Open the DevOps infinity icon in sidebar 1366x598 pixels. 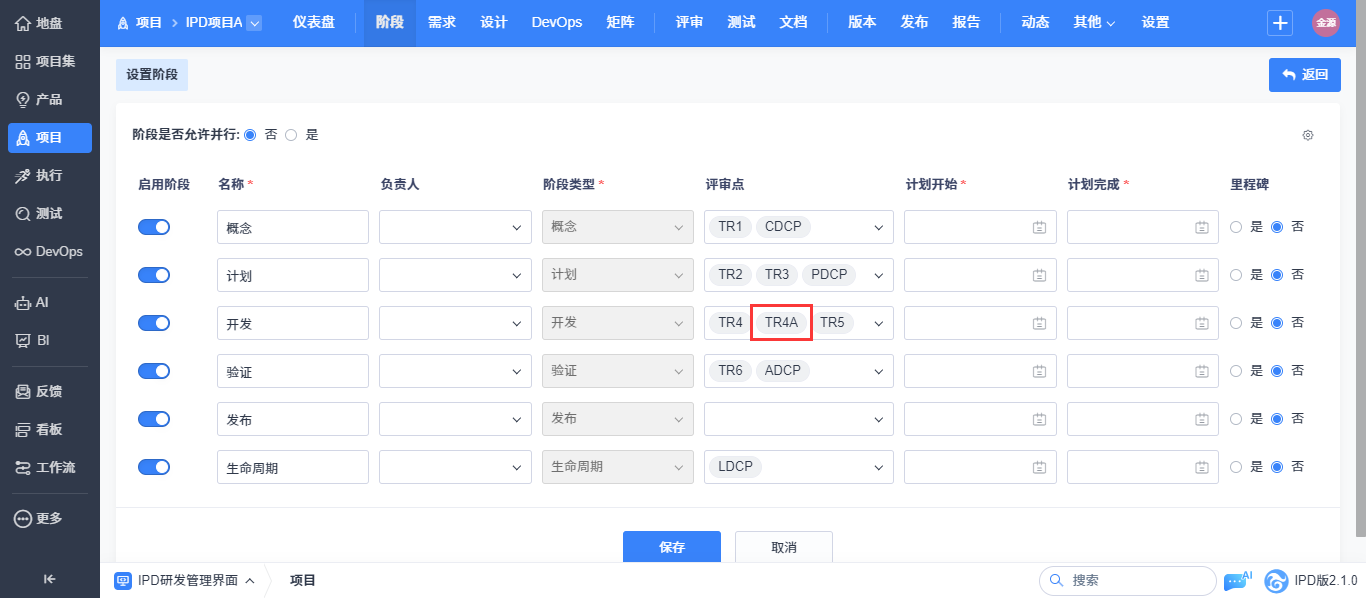click(x=22, y=251)
